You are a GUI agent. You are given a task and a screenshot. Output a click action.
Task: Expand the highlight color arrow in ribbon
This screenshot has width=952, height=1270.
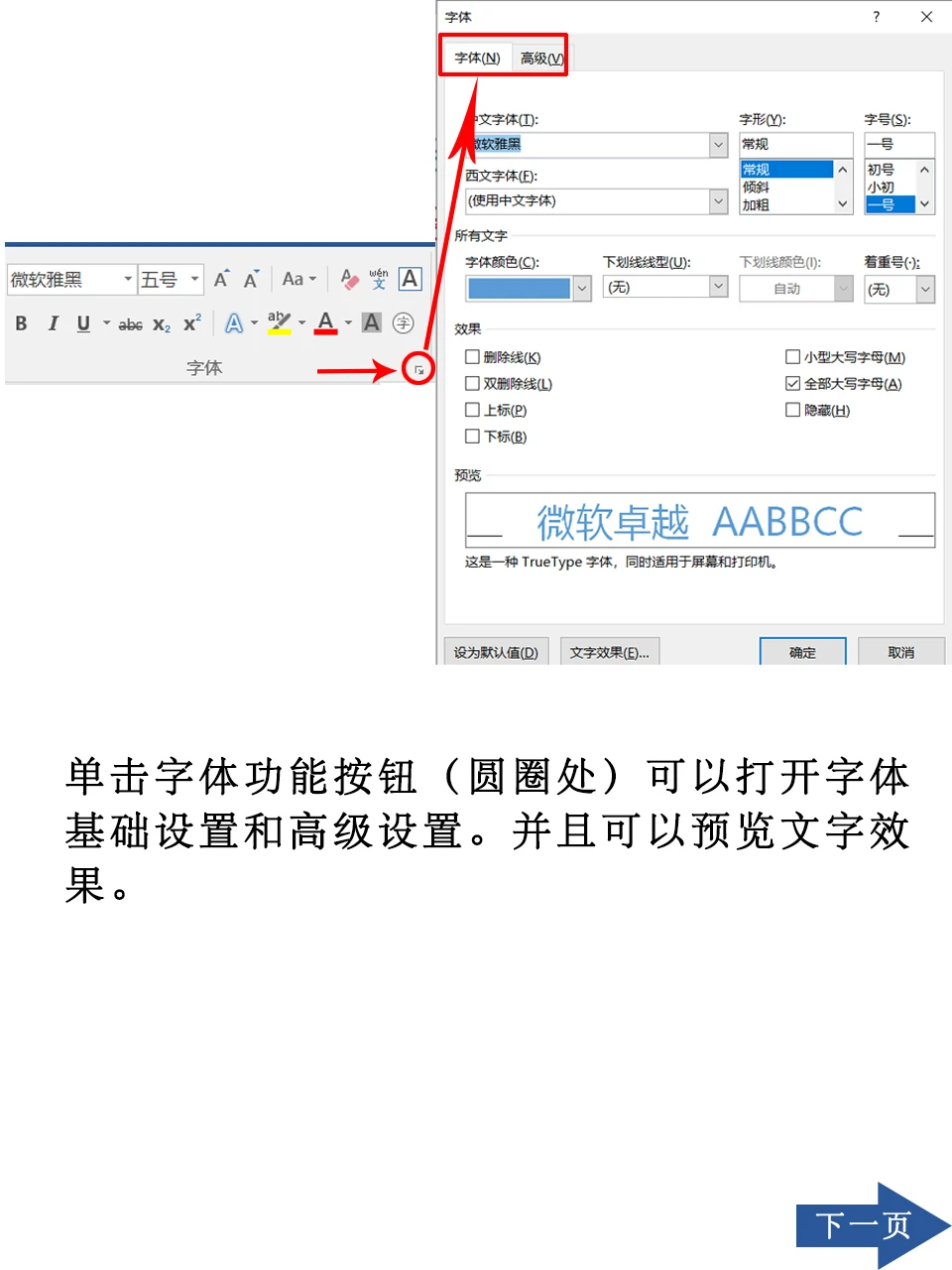click(301, 322)
